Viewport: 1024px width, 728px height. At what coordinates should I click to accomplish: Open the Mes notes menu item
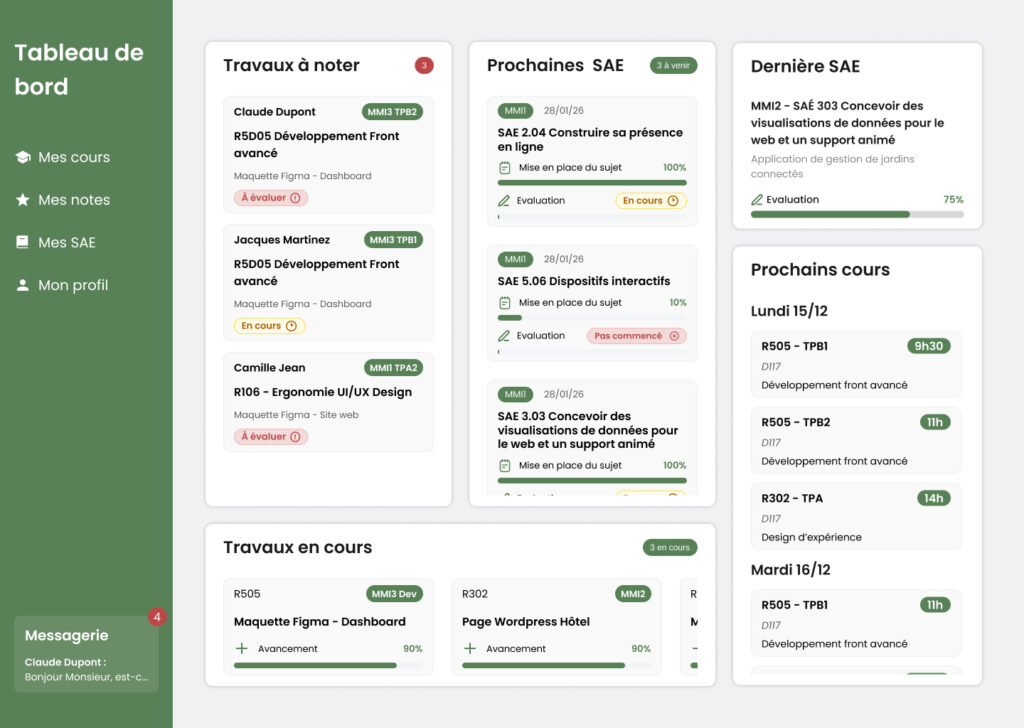pyautogui.click(x=73, y=200)
